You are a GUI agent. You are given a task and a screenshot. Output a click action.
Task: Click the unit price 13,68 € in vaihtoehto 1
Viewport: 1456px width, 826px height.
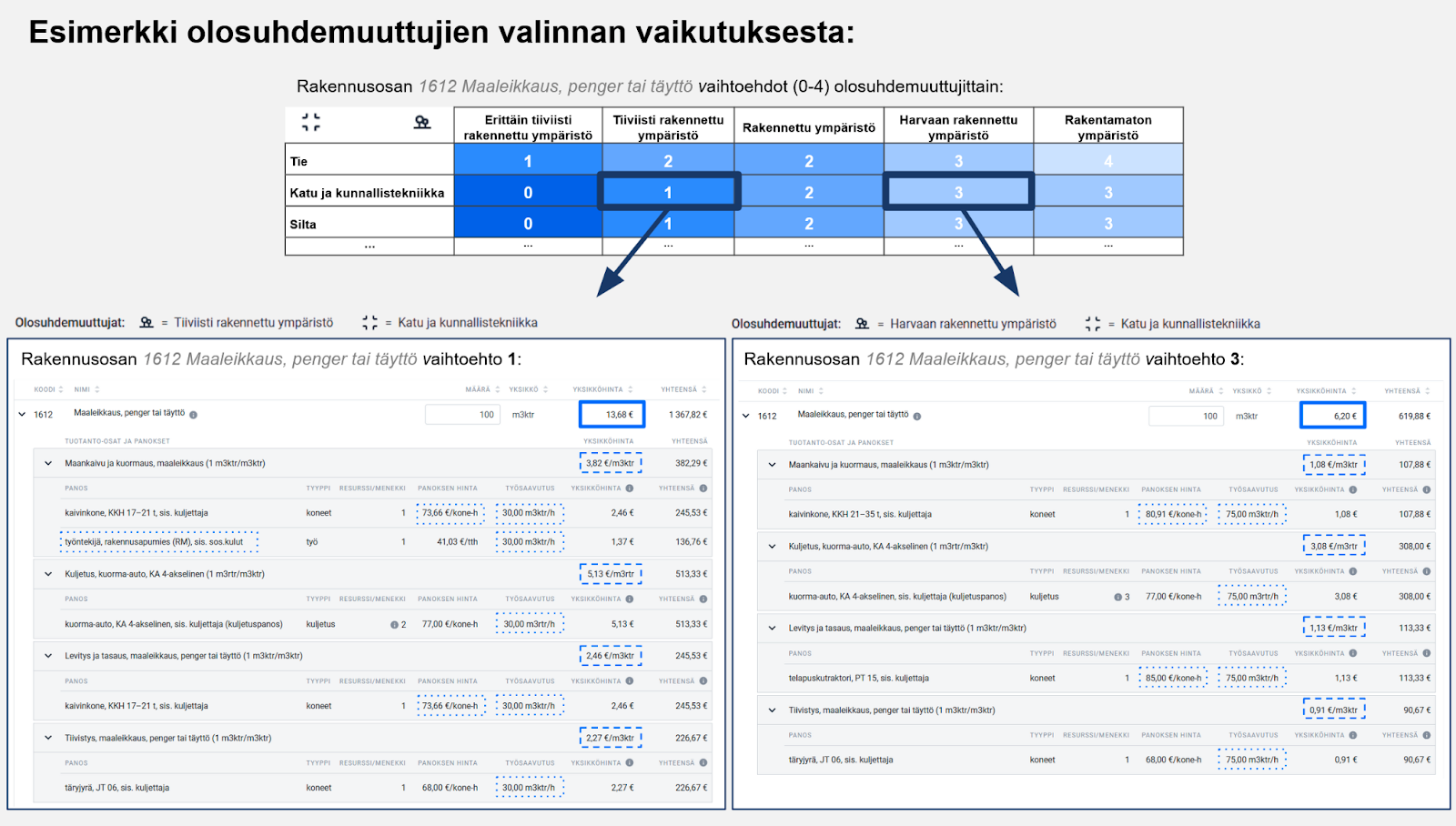[612, 415]
